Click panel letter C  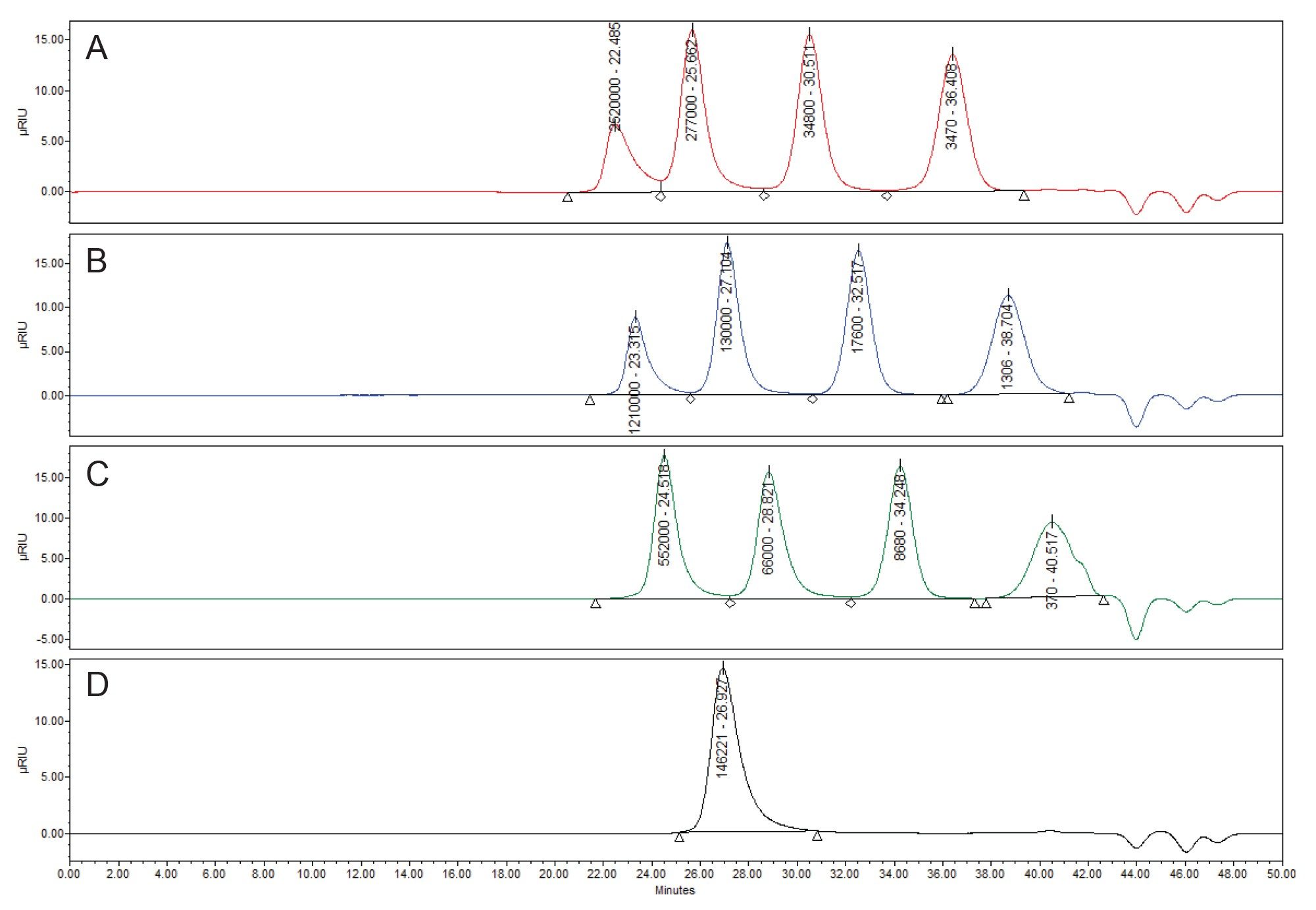click(x=97, y=474)
